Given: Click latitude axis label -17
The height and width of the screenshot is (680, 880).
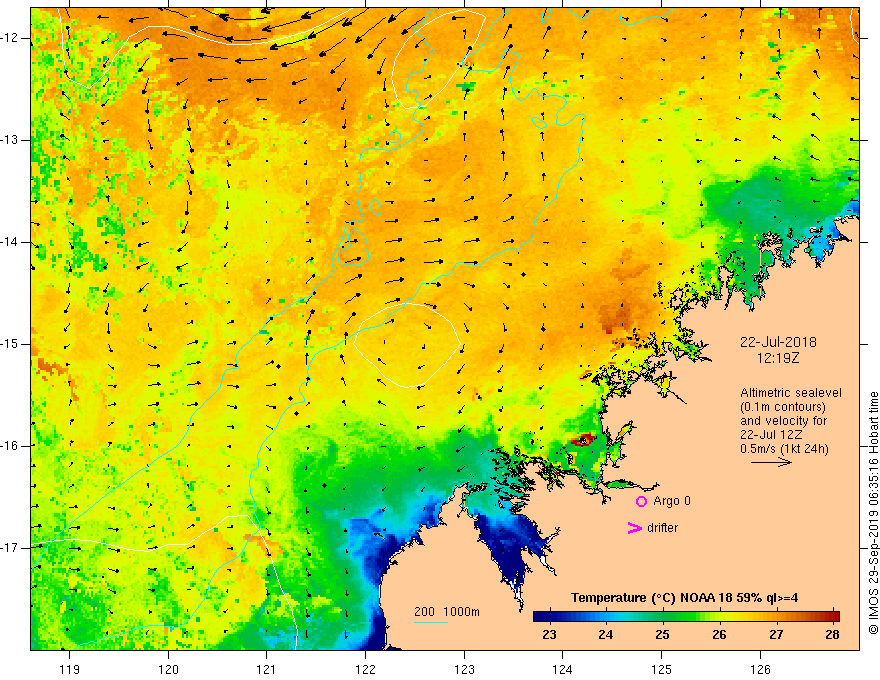Looking at the screenshot, I should pos(11,548).
